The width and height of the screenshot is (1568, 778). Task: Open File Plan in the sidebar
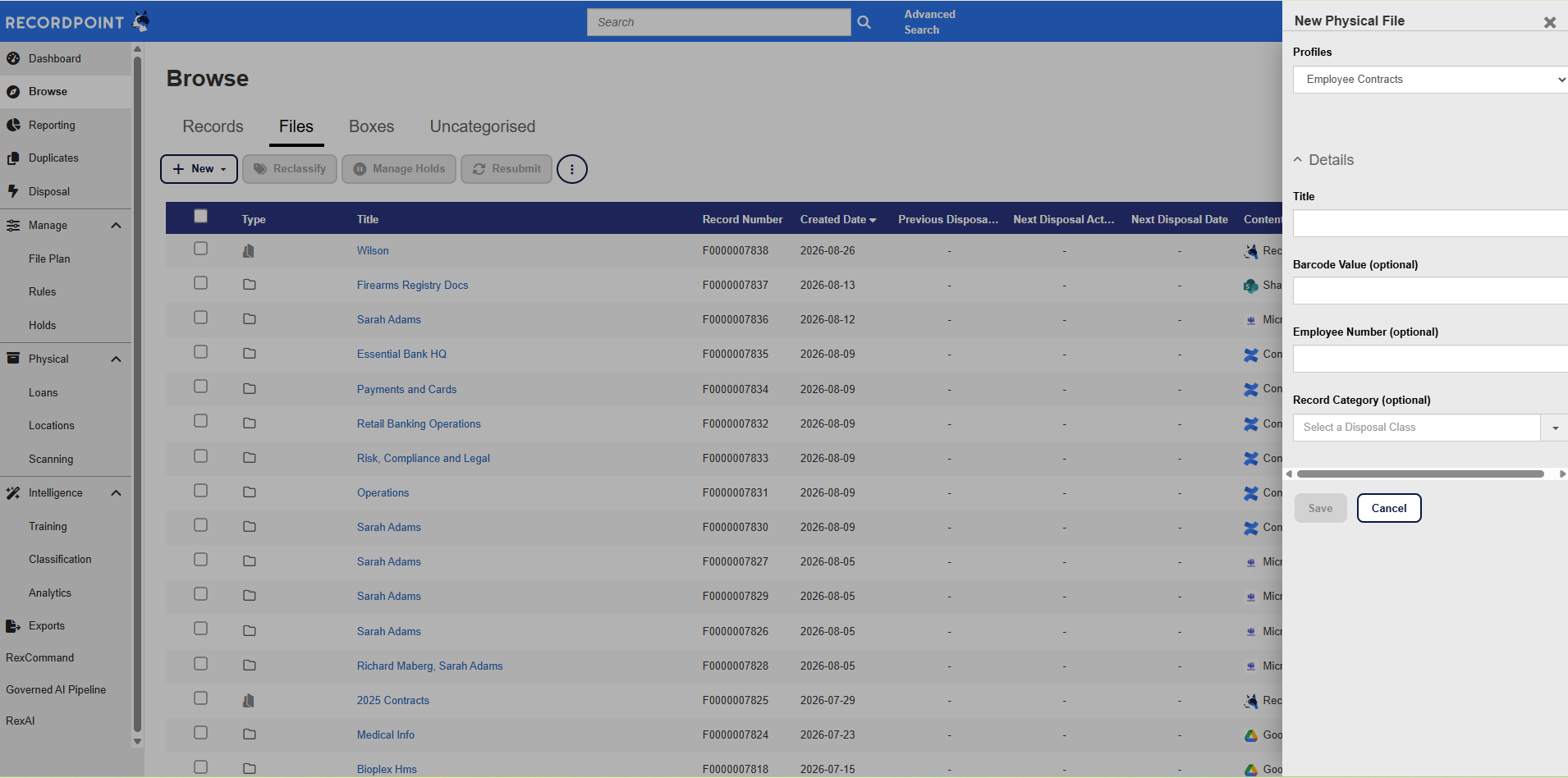(x=49, y=259)
